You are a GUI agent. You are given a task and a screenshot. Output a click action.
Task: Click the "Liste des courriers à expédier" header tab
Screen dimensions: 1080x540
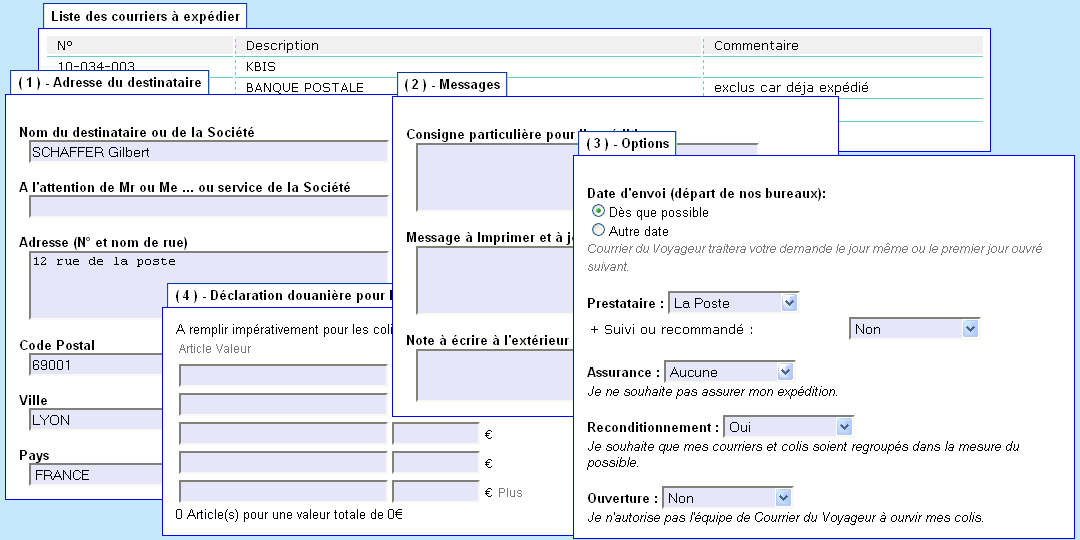click(x=145, y=17)
